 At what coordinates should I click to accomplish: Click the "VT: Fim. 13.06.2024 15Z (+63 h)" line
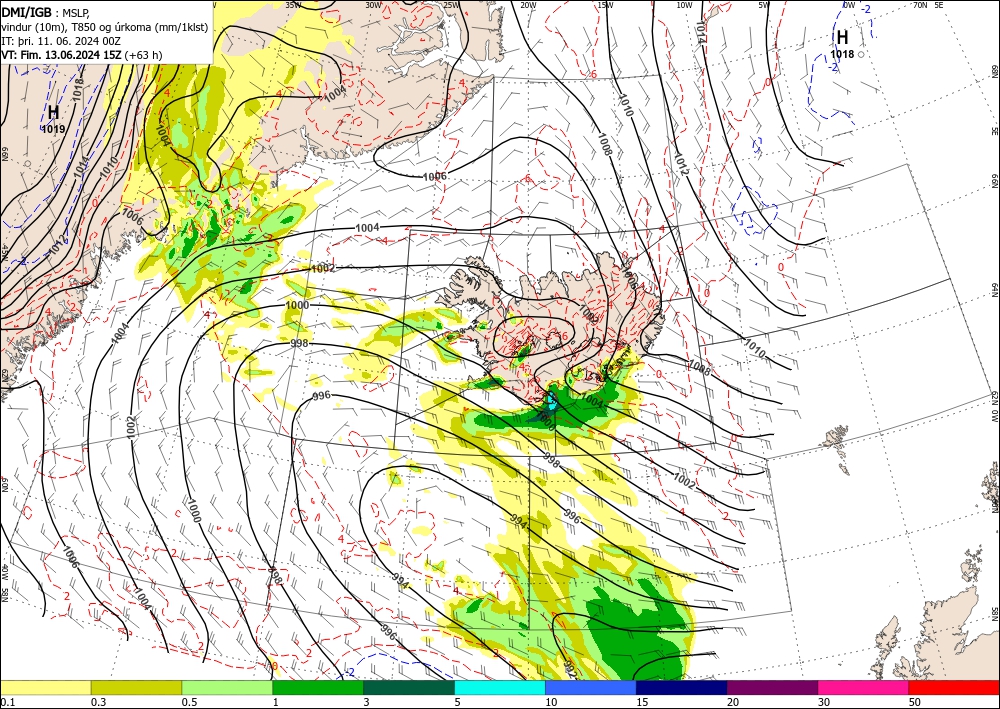point(82,55)
